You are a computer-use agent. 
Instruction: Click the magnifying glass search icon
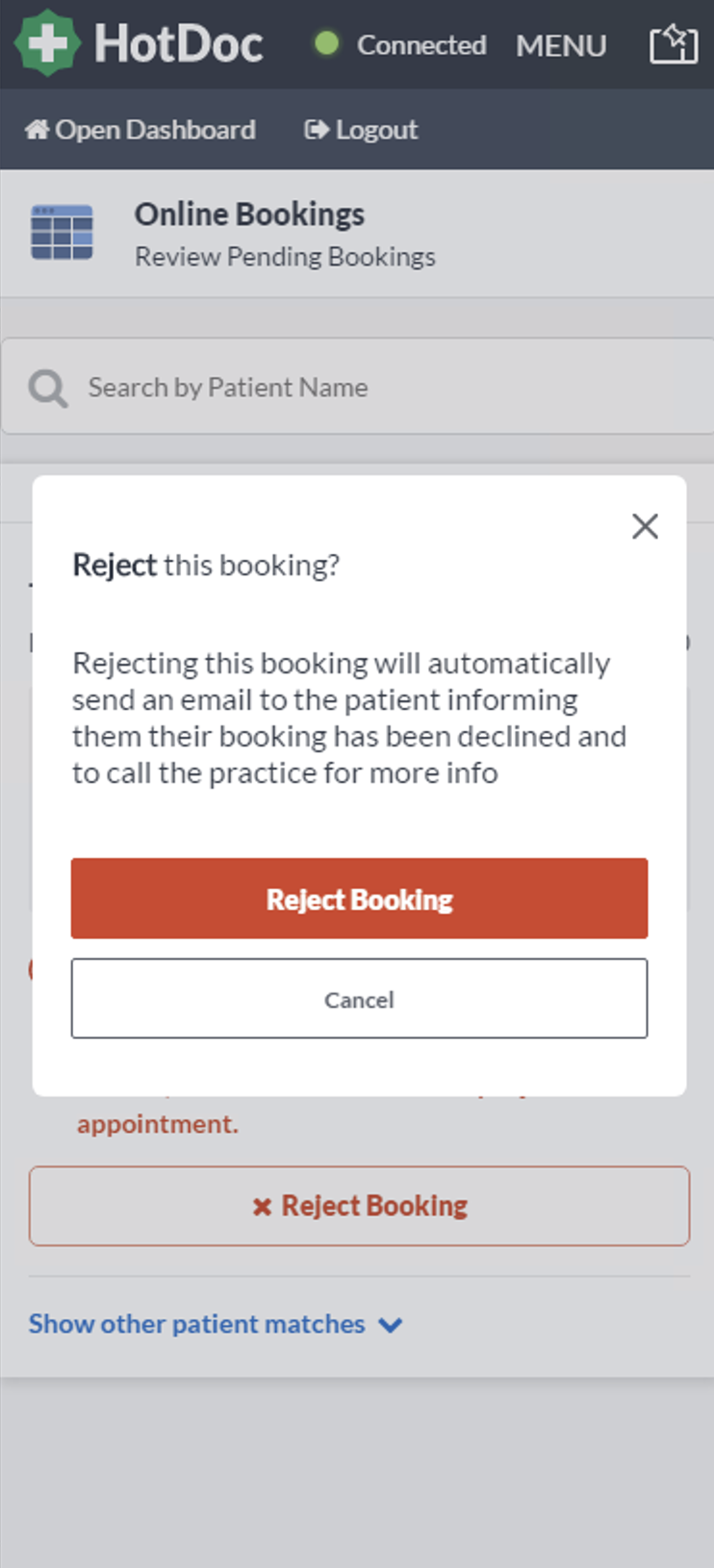point(46,387)
